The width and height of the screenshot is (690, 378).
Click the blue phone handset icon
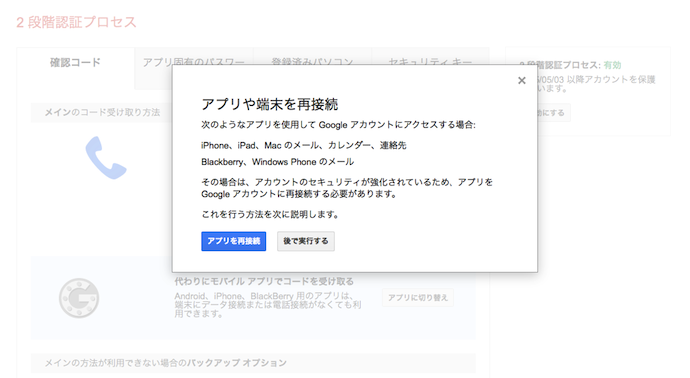[106, 158]
